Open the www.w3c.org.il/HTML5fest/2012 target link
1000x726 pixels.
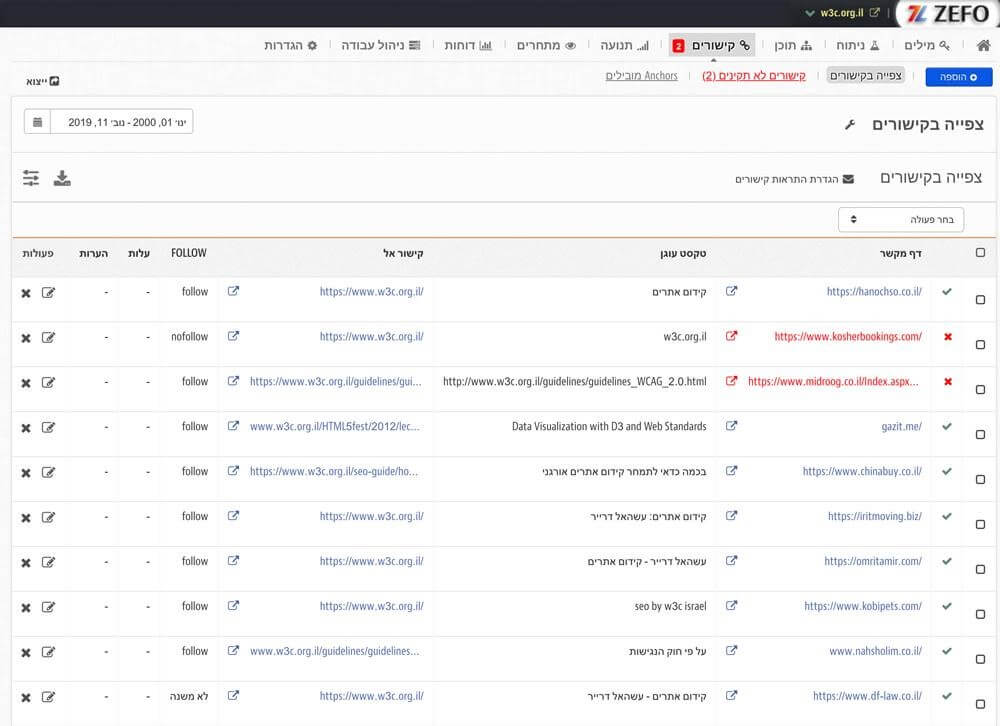pos(335,426)
